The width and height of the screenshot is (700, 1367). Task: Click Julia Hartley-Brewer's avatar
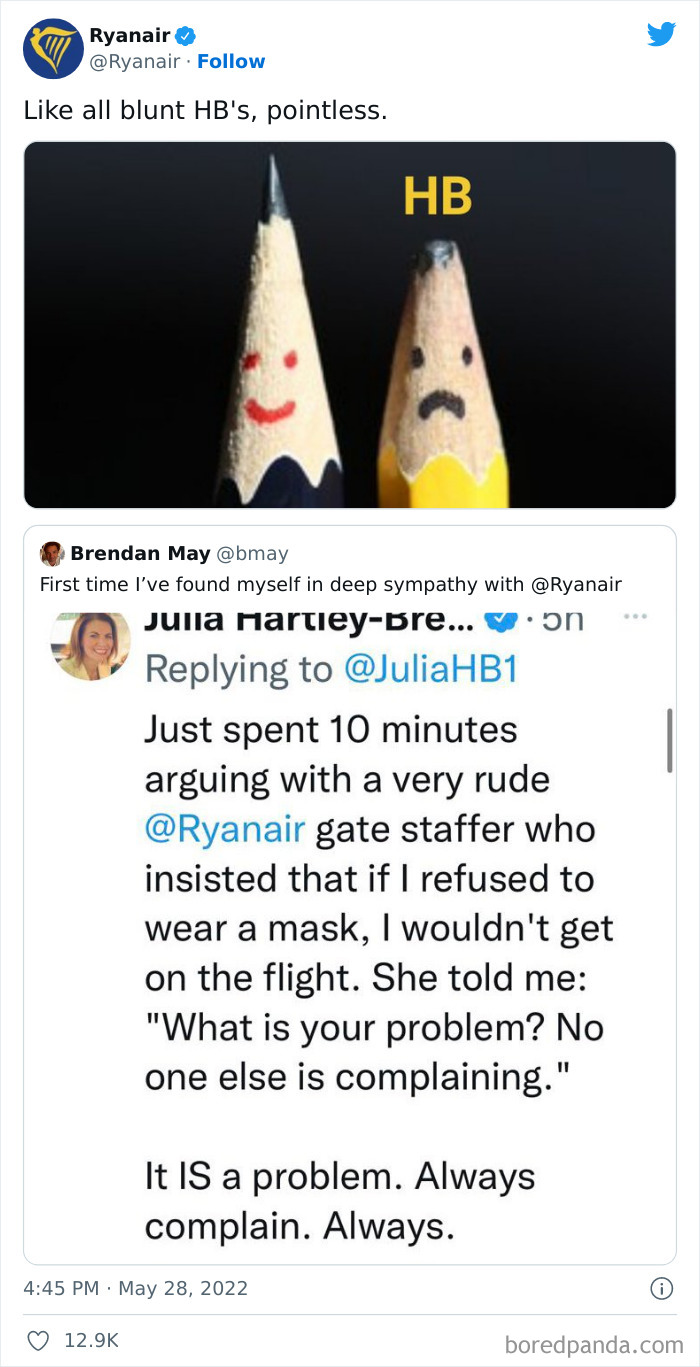[90, 646]
